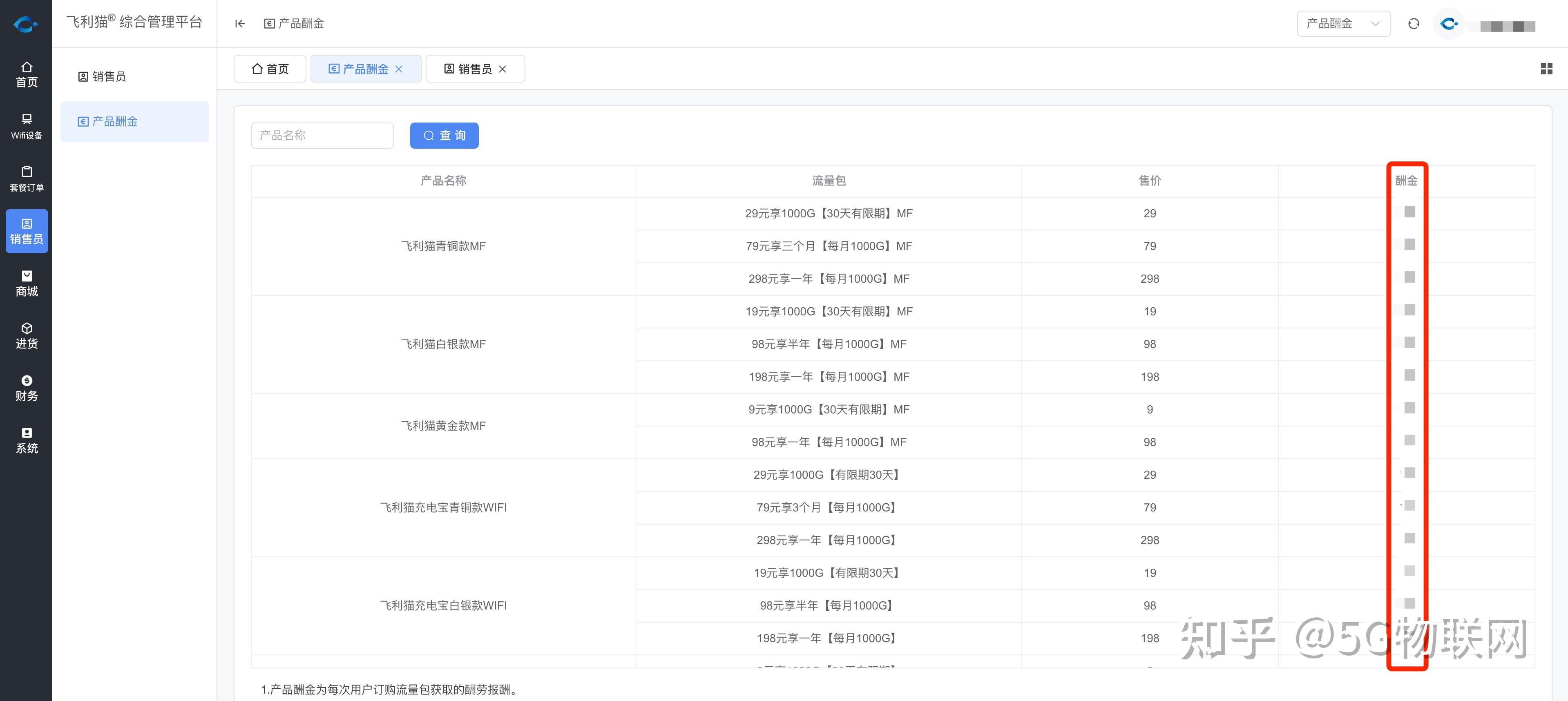
Task: Open the 商城 sidebar section
Action: point(26,284)
